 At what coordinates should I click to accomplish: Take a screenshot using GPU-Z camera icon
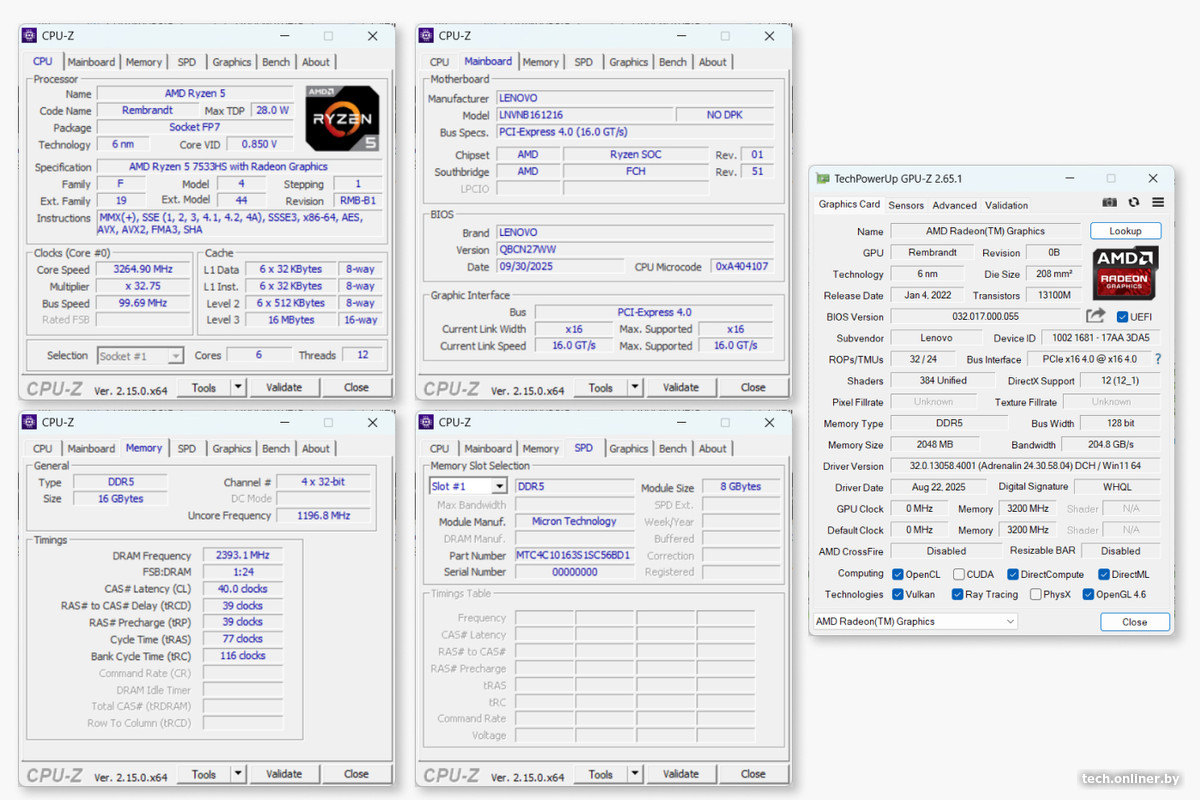(1110, 202)
